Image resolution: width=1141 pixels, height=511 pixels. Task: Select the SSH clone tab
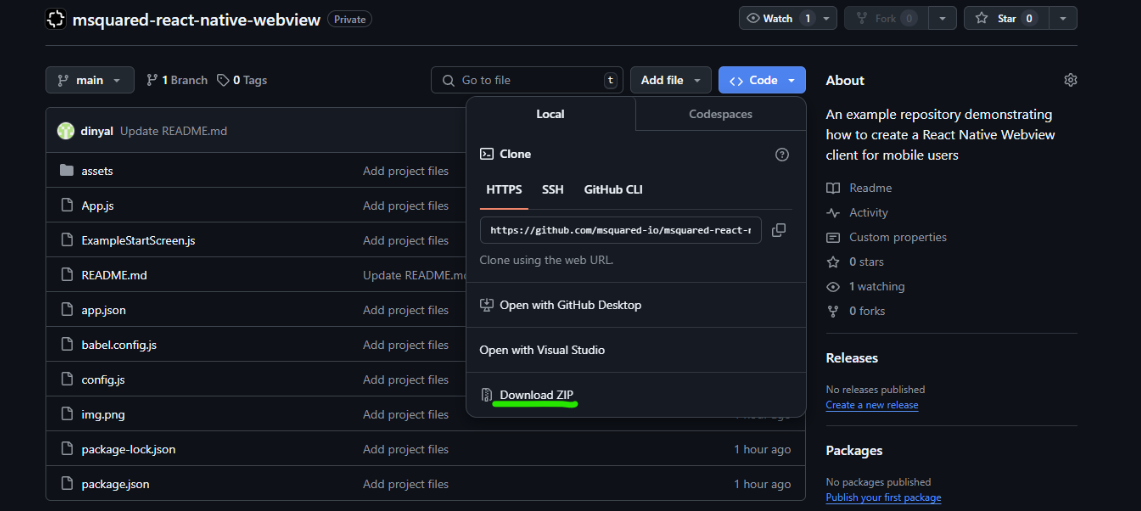552,189
